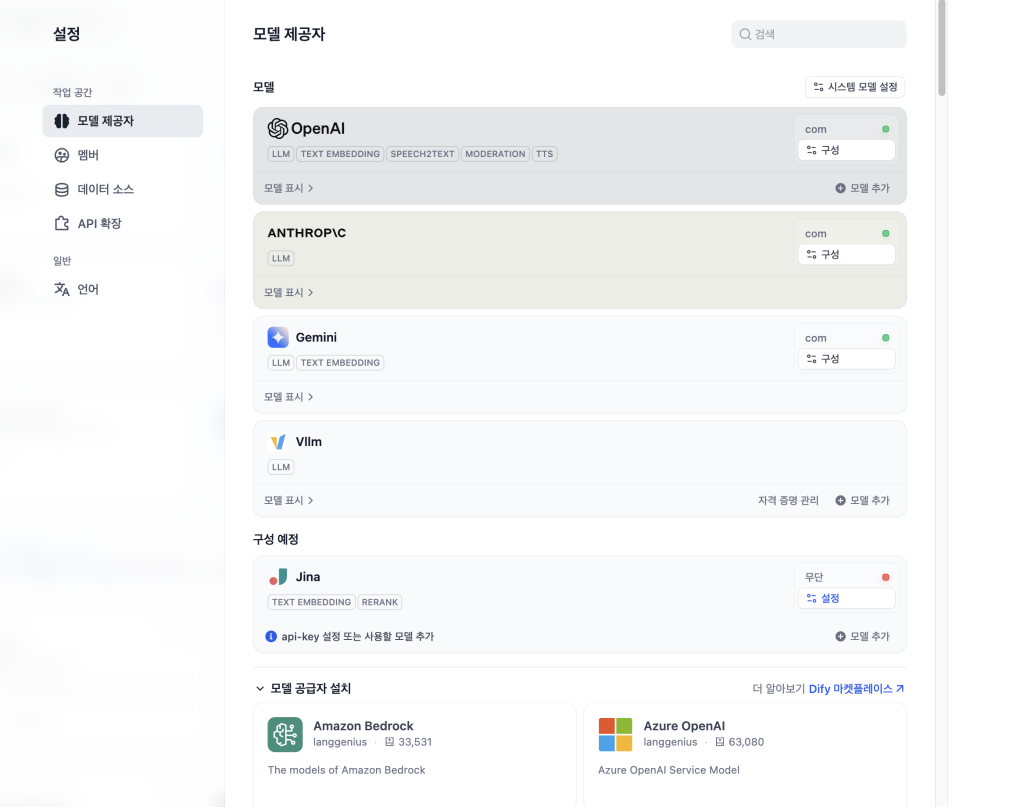Click the Vllm provider icon
Screen dimensions: 1024x807
point(278,442)
